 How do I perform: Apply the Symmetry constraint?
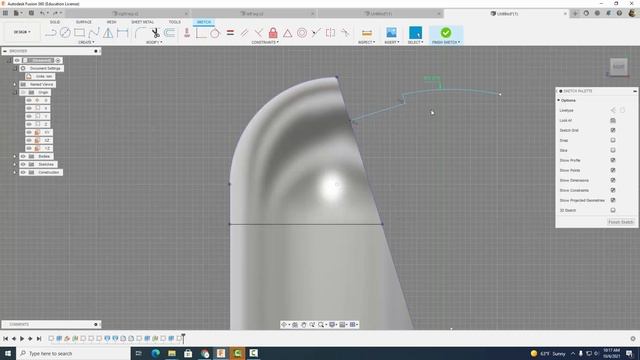[x=330, y=33]
